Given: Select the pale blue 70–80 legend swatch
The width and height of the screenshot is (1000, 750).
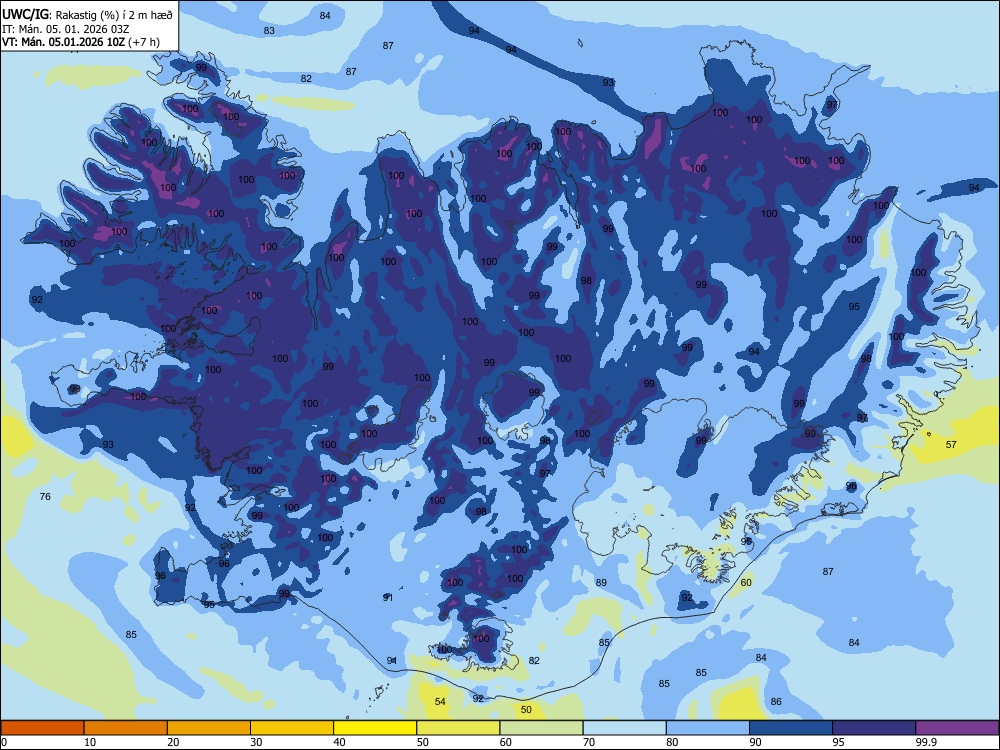Looking at the screenshot, I should tap(624, 728).
